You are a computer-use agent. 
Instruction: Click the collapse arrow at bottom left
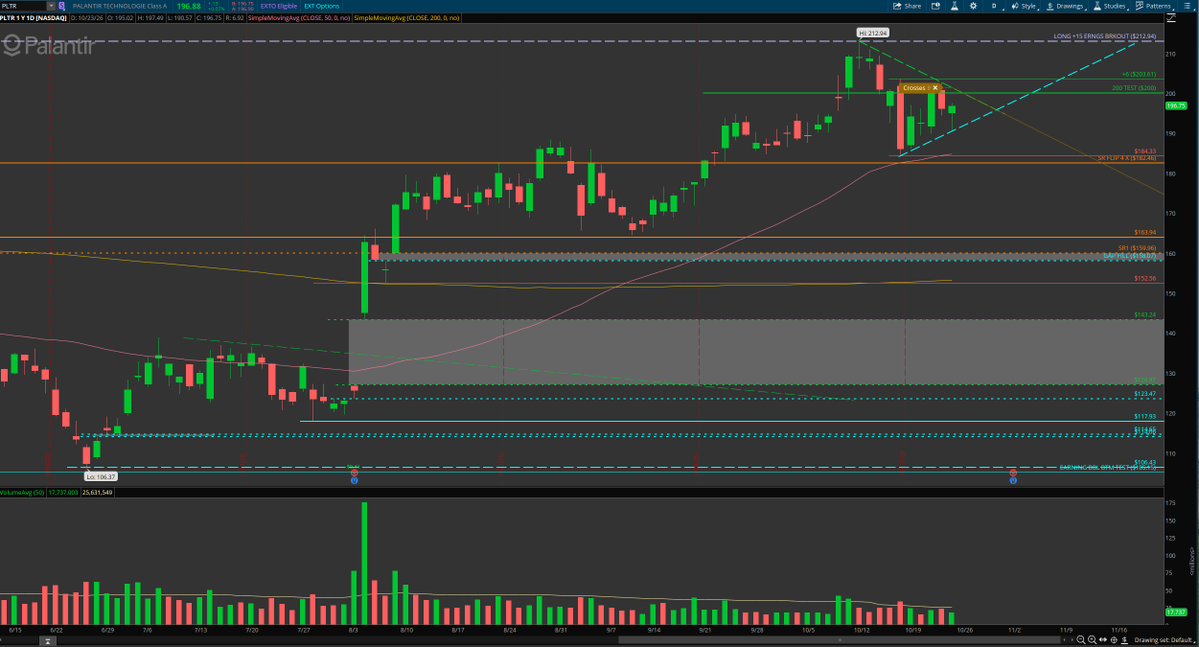click(x=47, y=641)
